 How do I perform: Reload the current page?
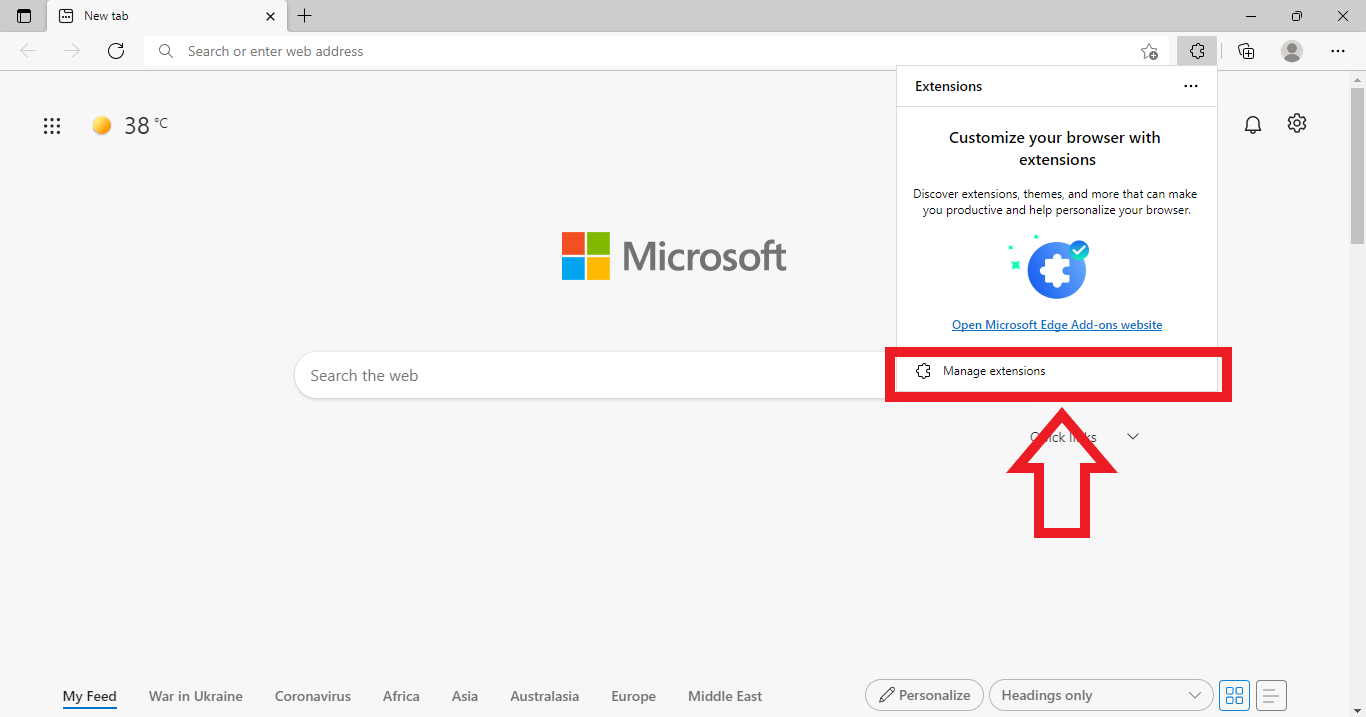pos(116,50)
